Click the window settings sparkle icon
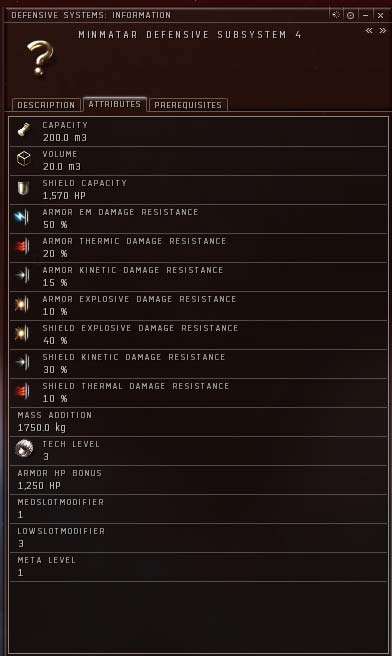392x656 pixels. (x=336, y=15)
